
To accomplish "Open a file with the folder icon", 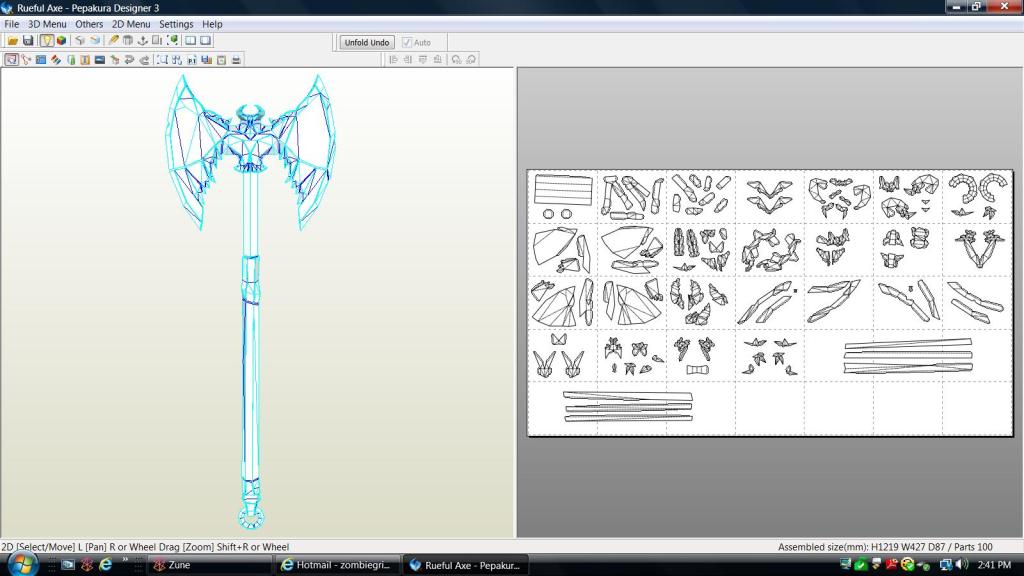I will (13, 40).
